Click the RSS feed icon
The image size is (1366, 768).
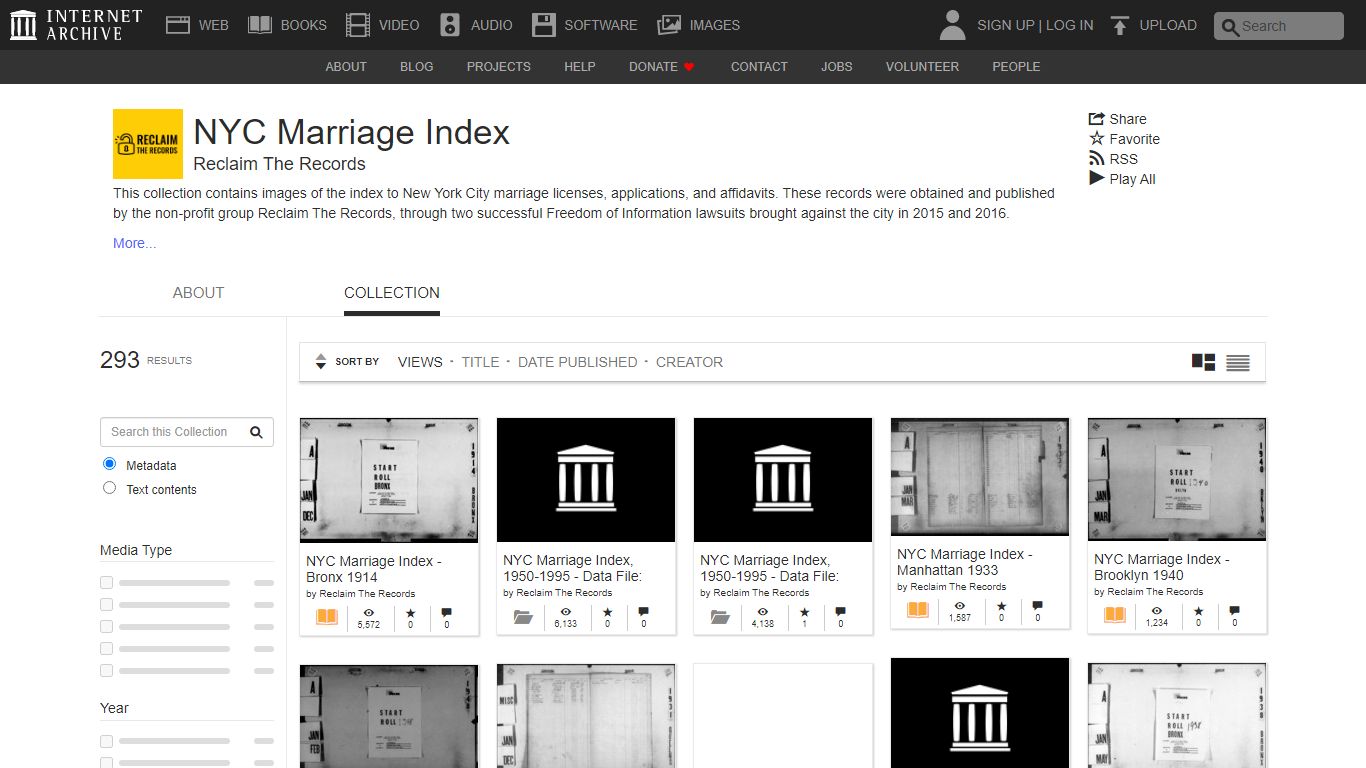tap(1097, 159)
